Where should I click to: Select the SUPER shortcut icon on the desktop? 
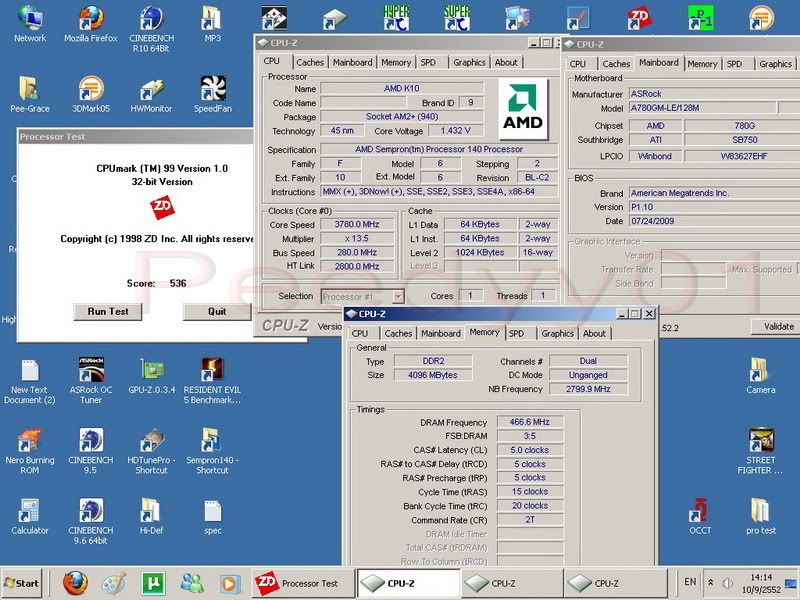pyautogui.click(x=457, y=17)
